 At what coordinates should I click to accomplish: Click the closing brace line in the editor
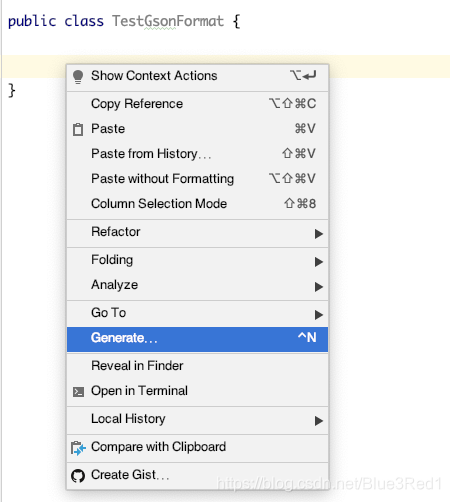click(12, 90)
